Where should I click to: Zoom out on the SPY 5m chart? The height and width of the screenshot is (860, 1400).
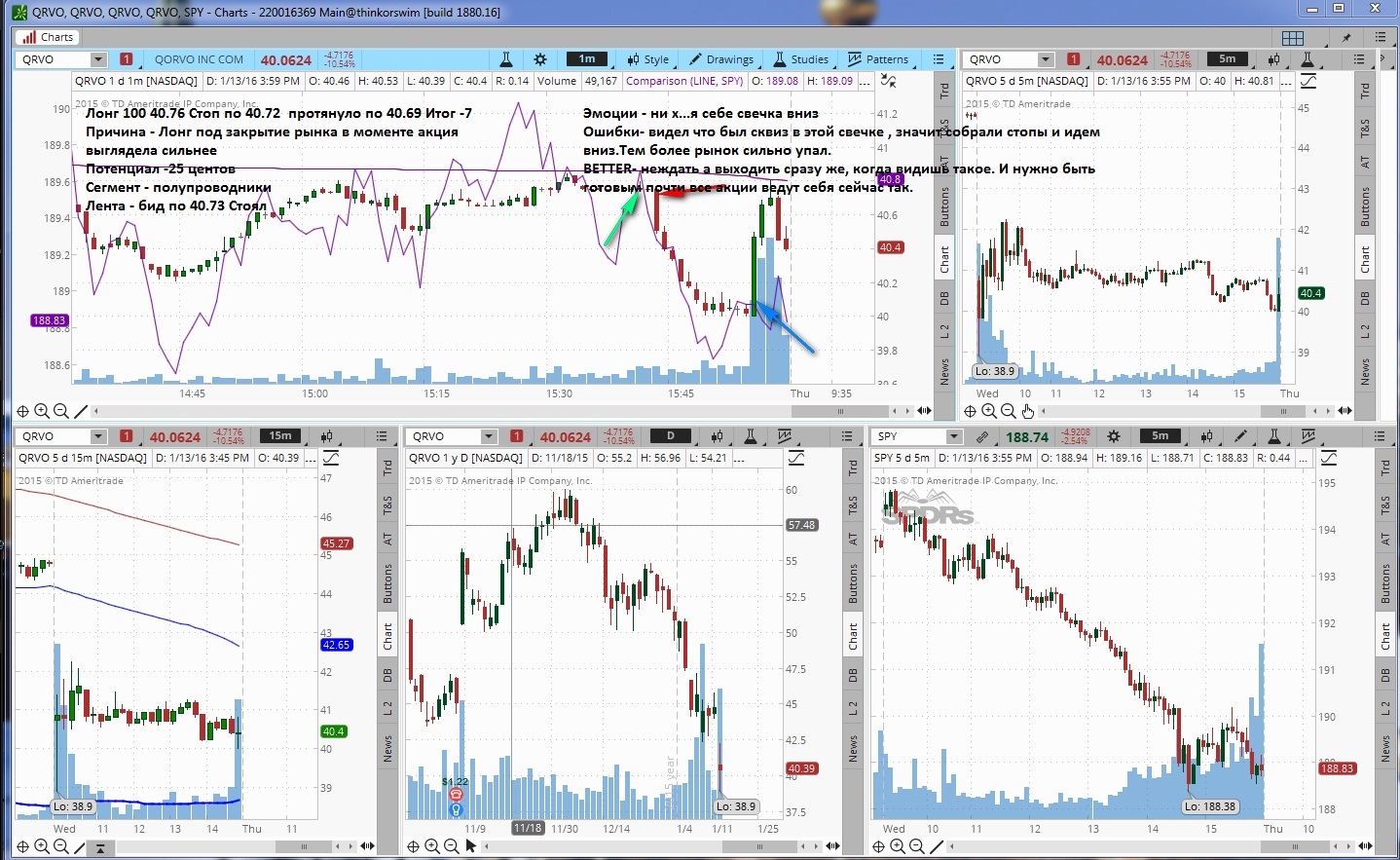pos(916,846)
